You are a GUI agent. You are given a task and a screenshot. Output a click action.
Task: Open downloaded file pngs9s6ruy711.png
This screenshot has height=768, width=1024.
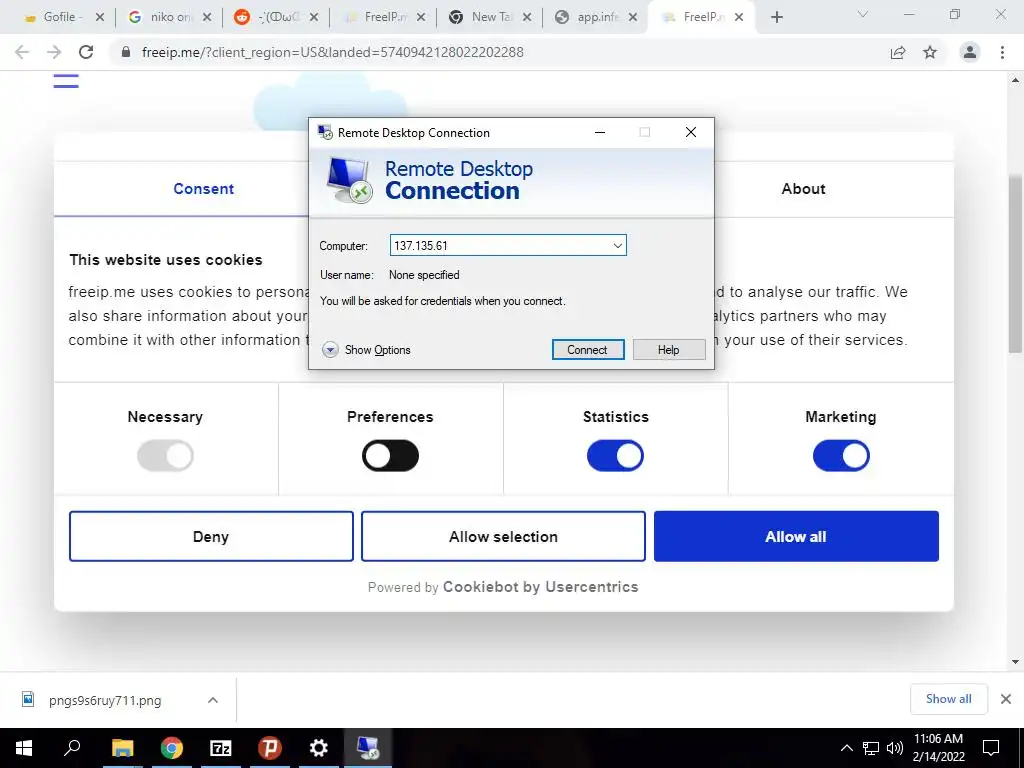click(x=104, y=700)
